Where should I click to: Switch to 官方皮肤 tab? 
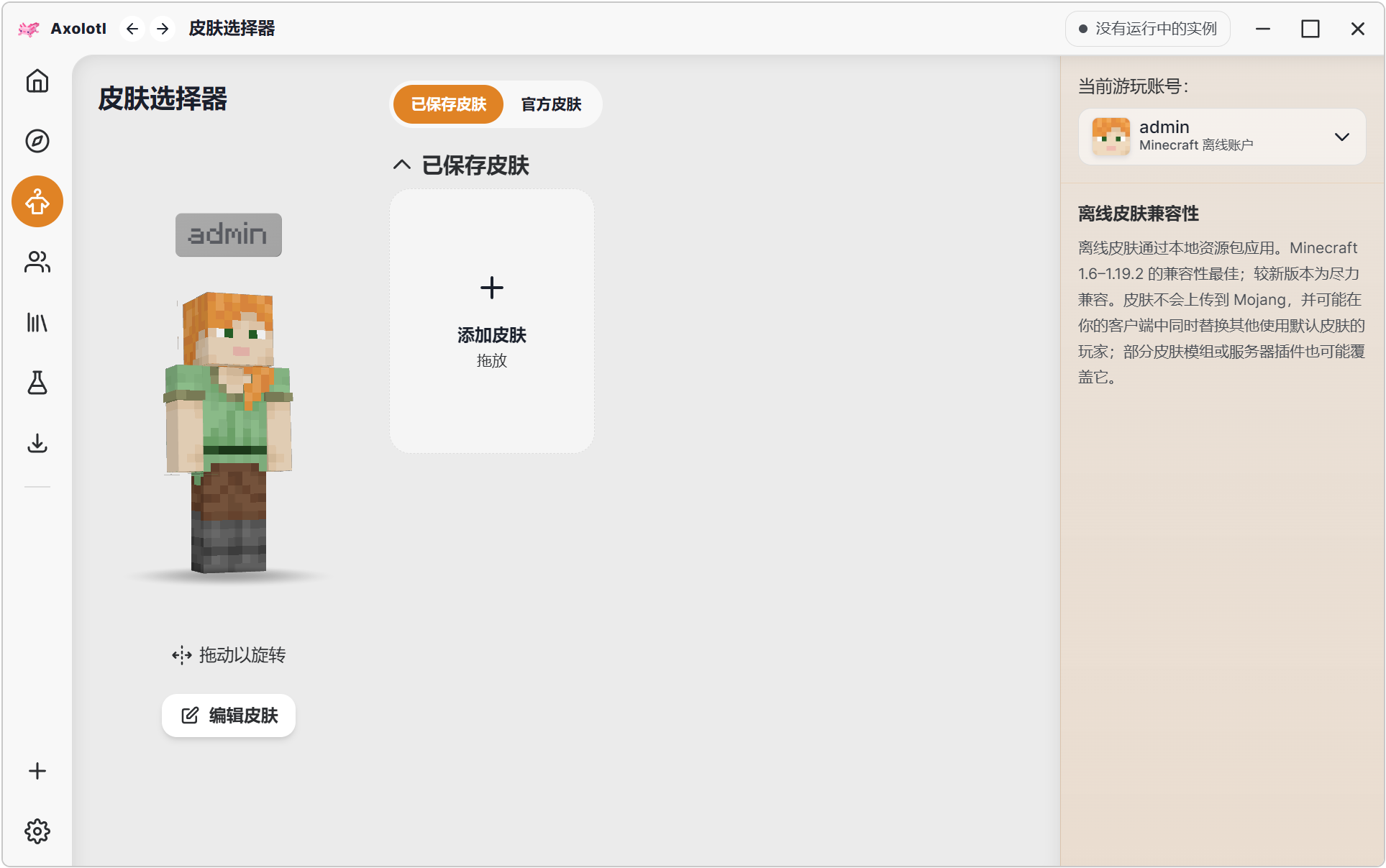point(552,104)
